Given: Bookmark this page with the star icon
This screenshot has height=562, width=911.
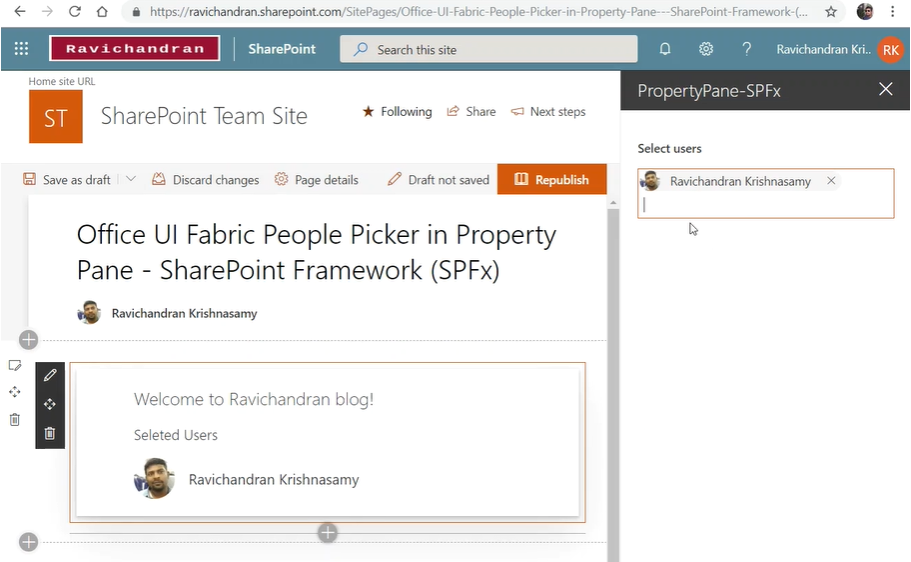Looking at the screenshot, I should [830, 12].
